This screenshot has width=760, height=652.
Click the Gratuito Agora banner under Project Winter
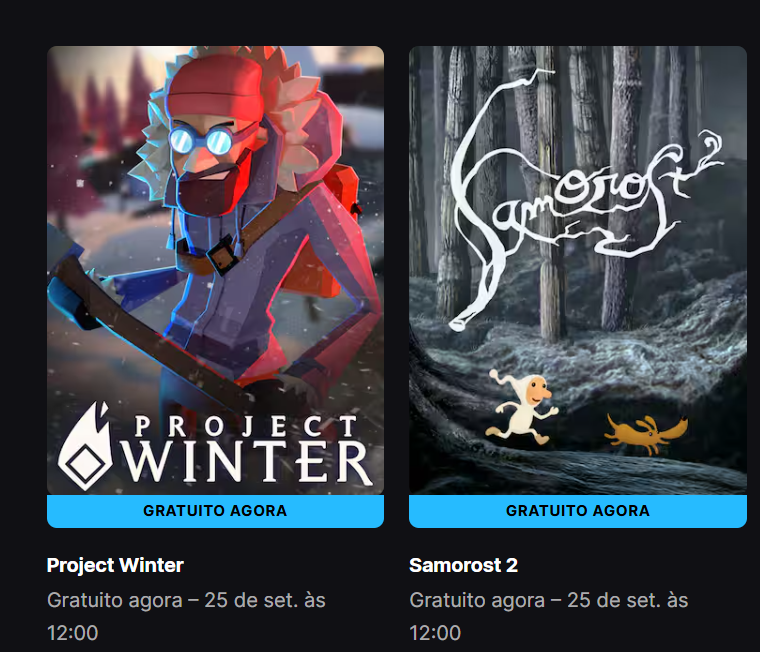(x=215, y=511)
